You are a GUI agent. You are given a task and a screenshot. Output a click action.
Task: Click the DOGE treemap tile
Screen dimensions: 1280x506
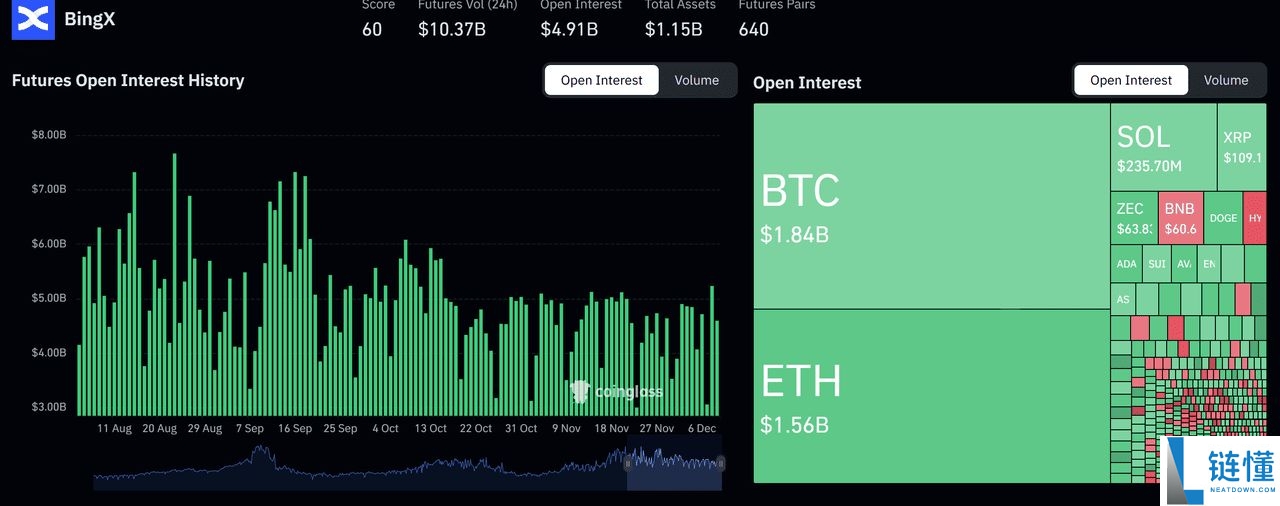click(1223, 218)
